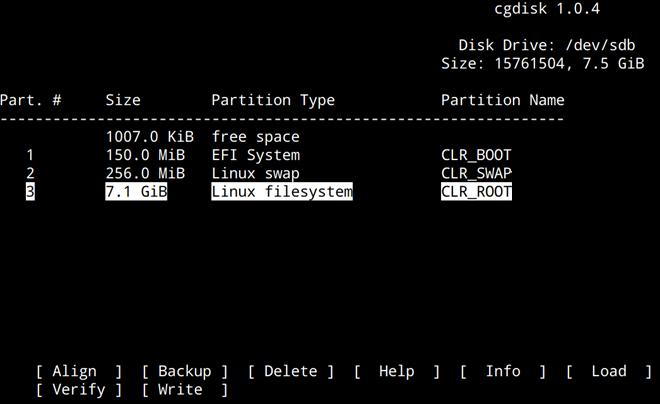Click the Partition Type column header
This screenshot has height=404, width=660.
273,100
